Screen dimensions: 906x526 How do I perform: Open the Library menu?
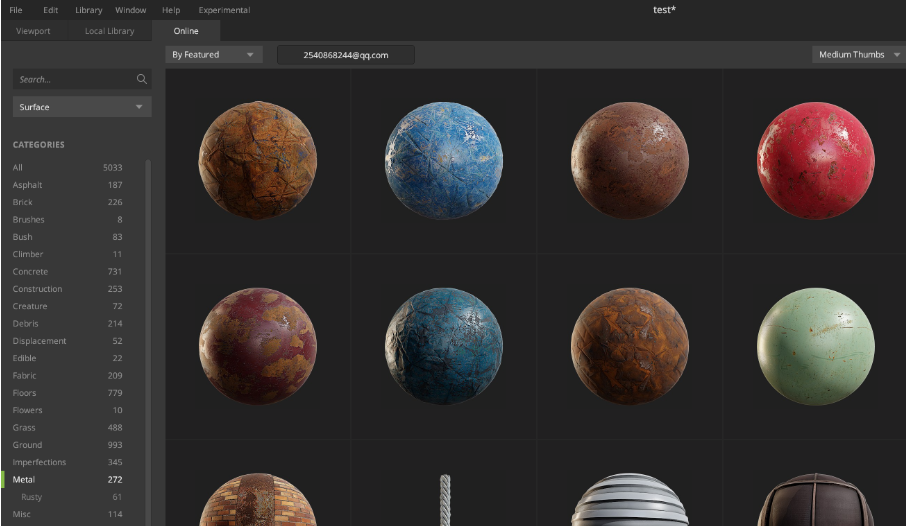pyautogui.click(x=88, y=10)
